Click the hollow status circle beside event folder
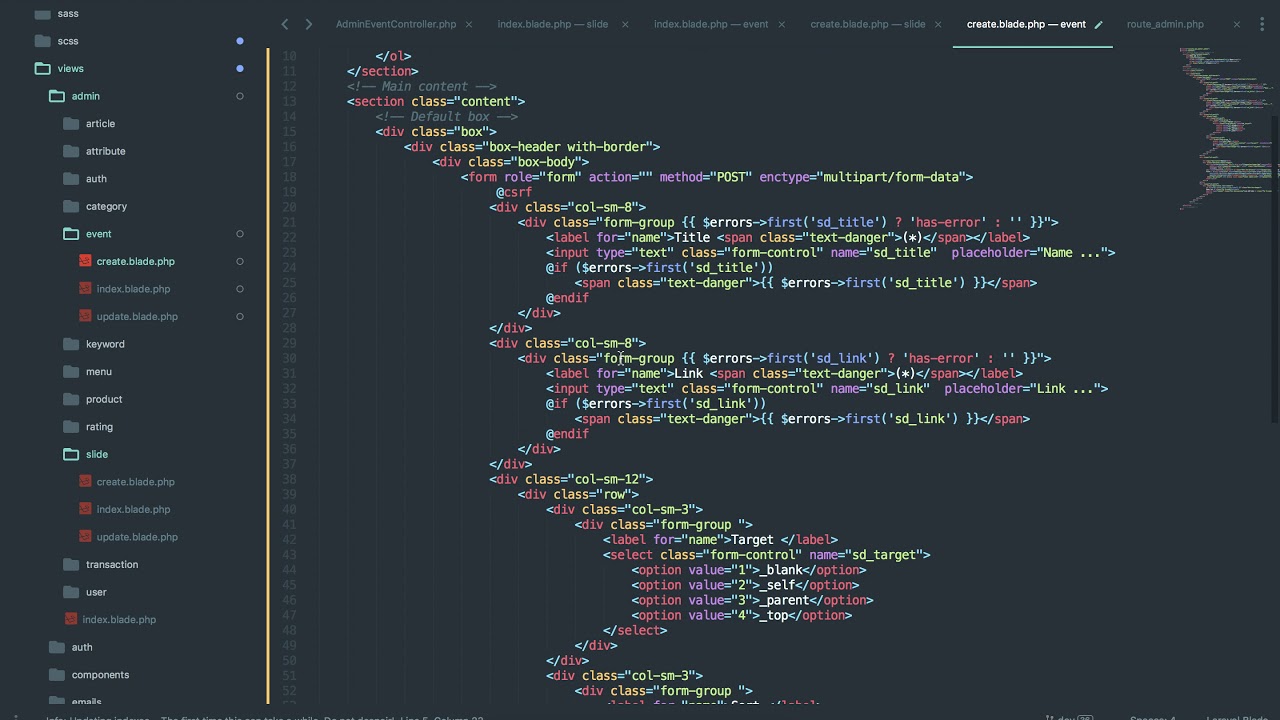 [x=240, y=234]
